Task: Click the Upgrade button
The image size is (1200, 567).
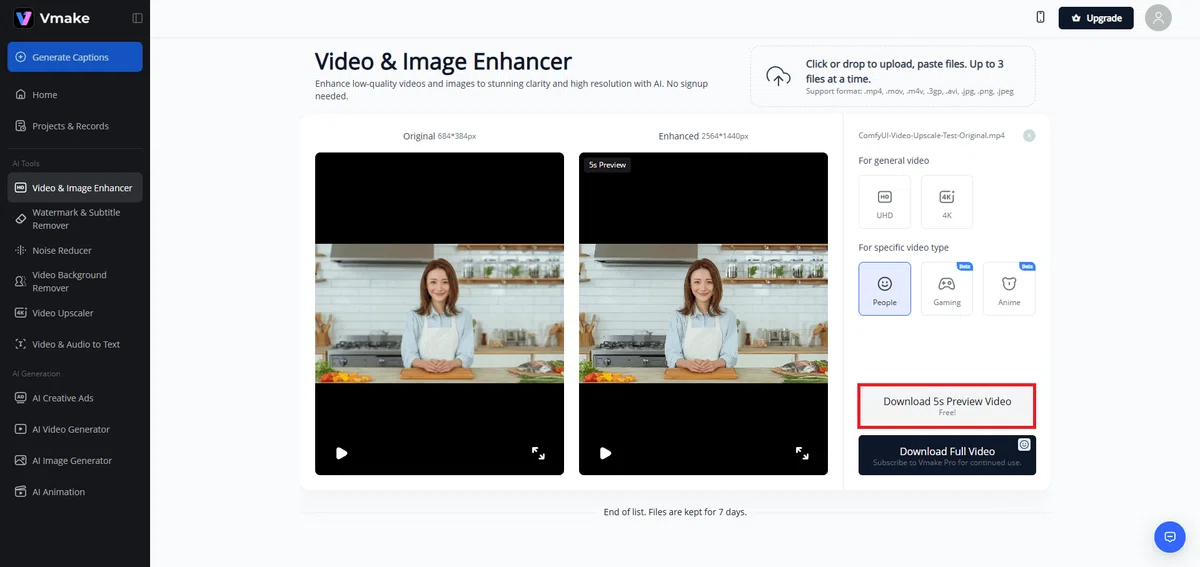Action: [1096, 18]
